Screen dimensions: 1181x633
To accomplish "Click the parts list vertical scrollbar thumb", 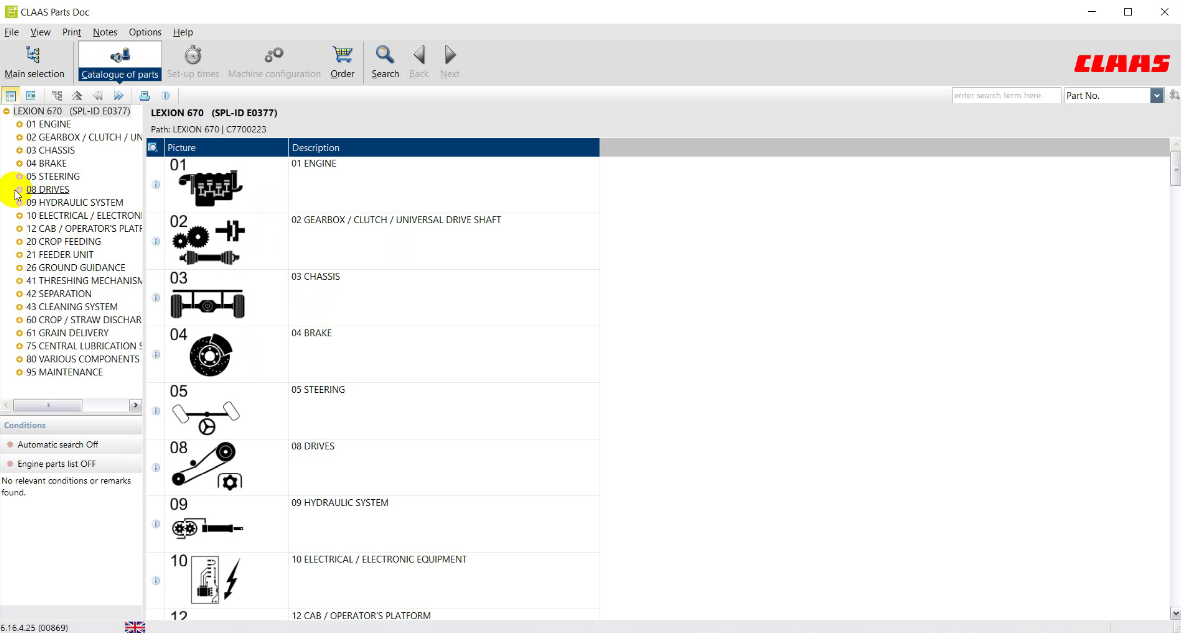I will coord(1175,167).
